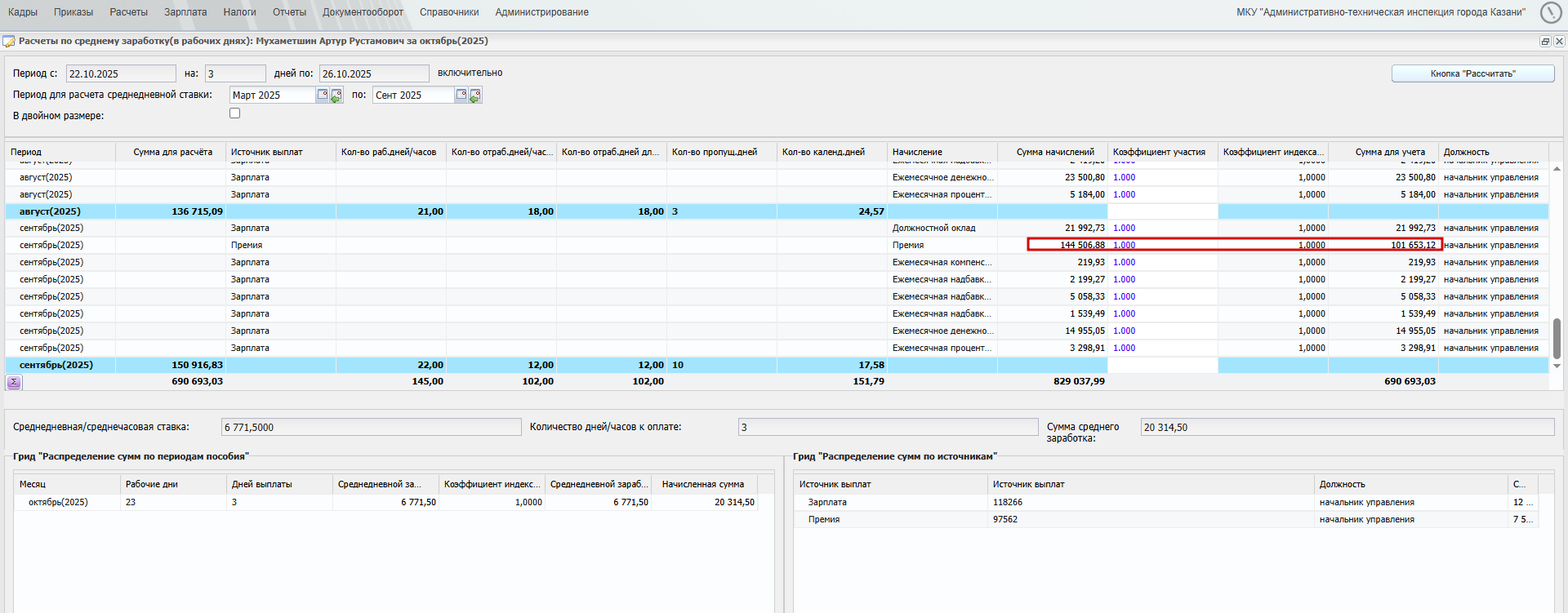This screenshot has width=1568, height=613.
Task: Click the clock icon in top-right corner
Action: pos(1550,12)
